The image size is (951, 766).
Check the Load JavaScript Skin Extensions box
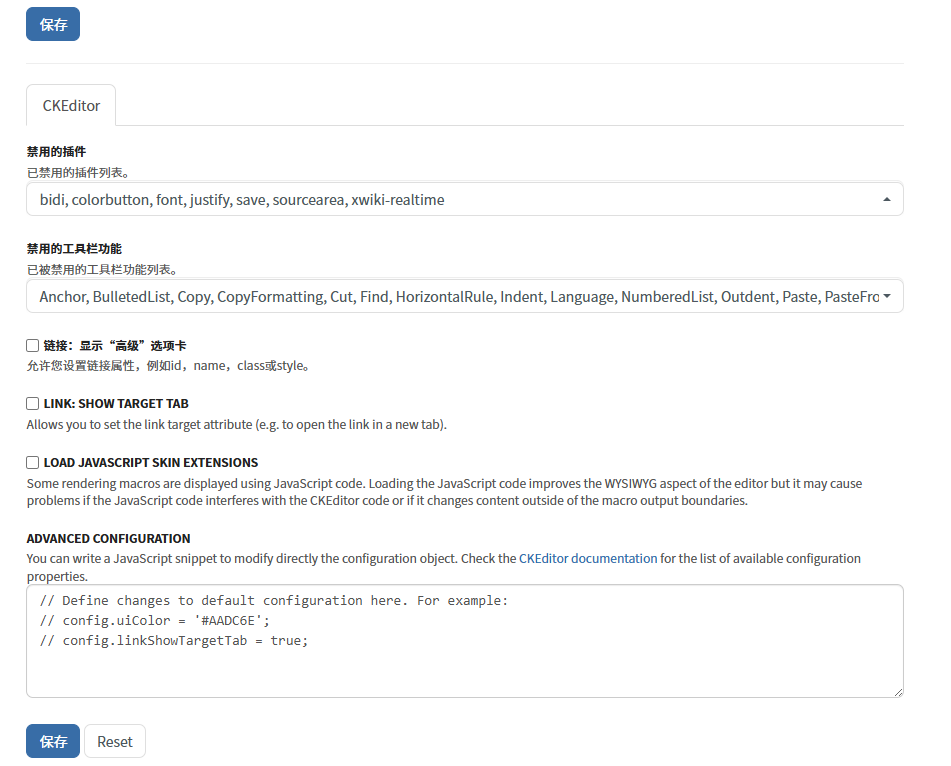coord(33,463)
